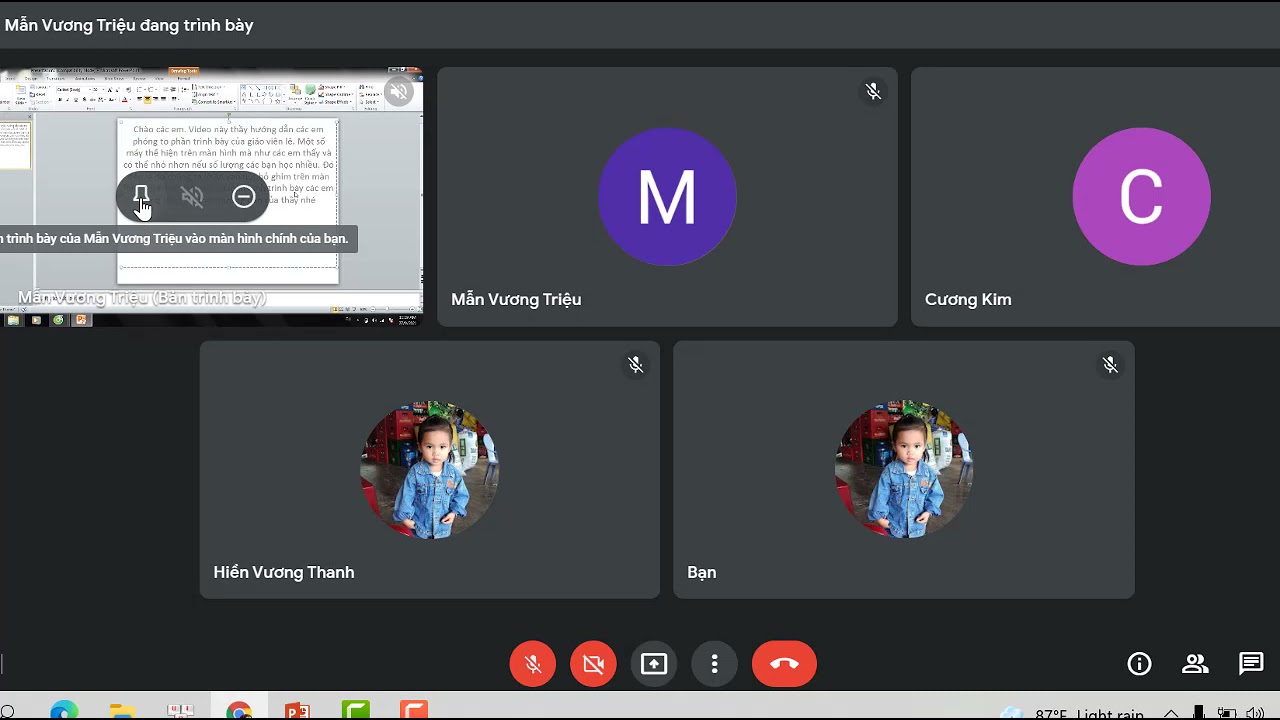Toggle the camera on/off button

point(594,664)
